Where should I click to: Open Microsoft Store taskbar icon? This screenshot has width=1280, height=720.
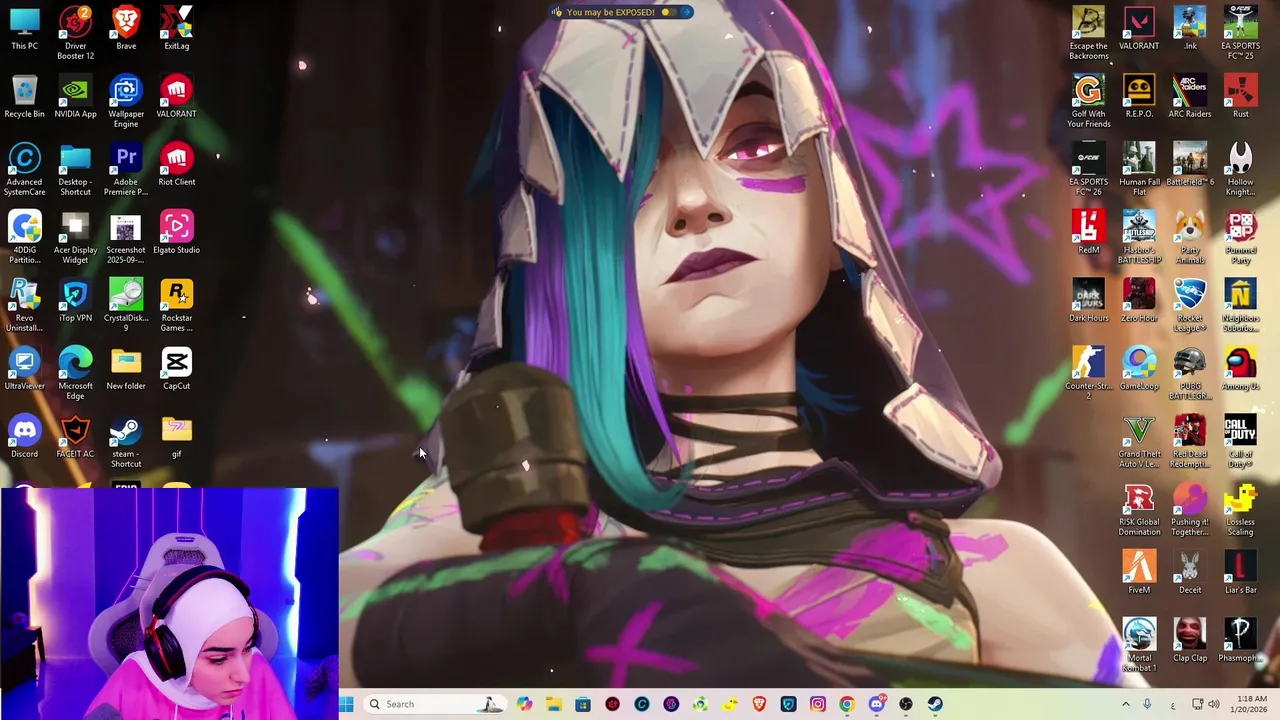(x=583, y=704)
